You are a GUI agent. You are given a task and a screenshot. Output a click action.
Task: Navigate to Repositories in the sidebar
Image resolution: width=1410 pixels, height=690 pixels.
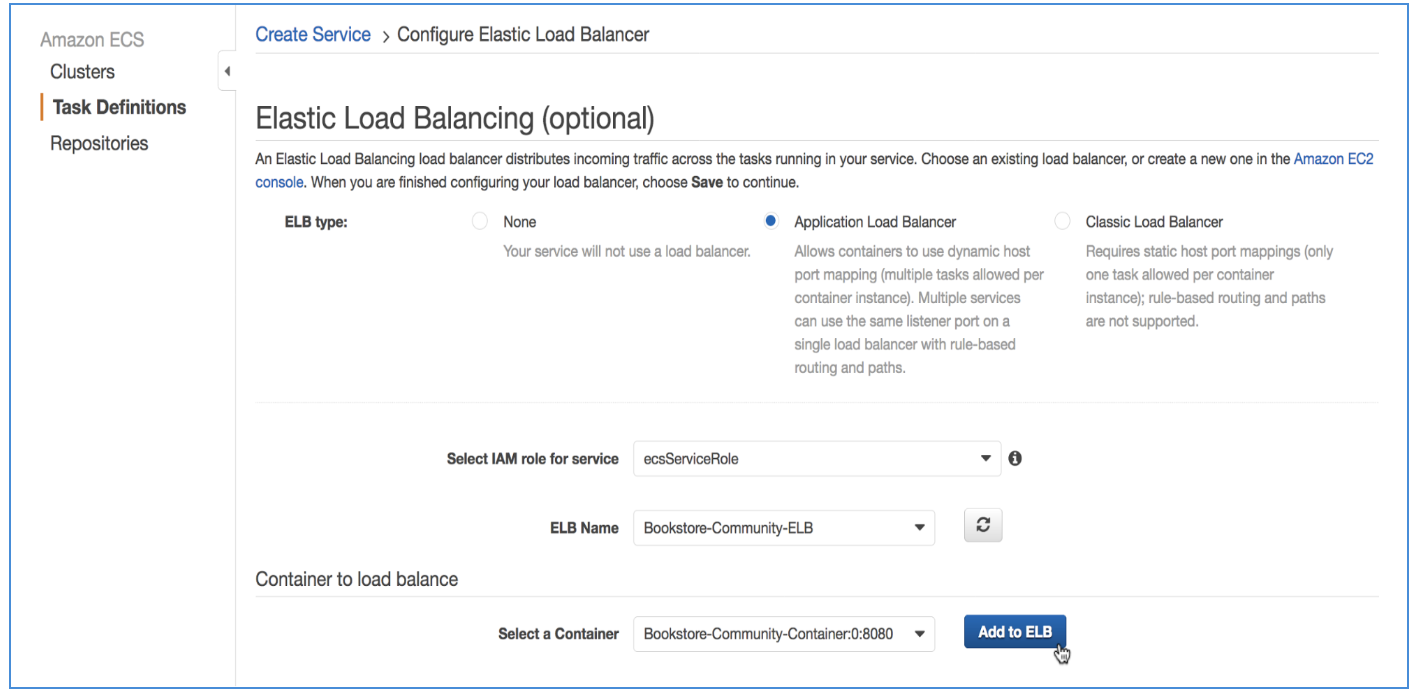pos(99,143)
